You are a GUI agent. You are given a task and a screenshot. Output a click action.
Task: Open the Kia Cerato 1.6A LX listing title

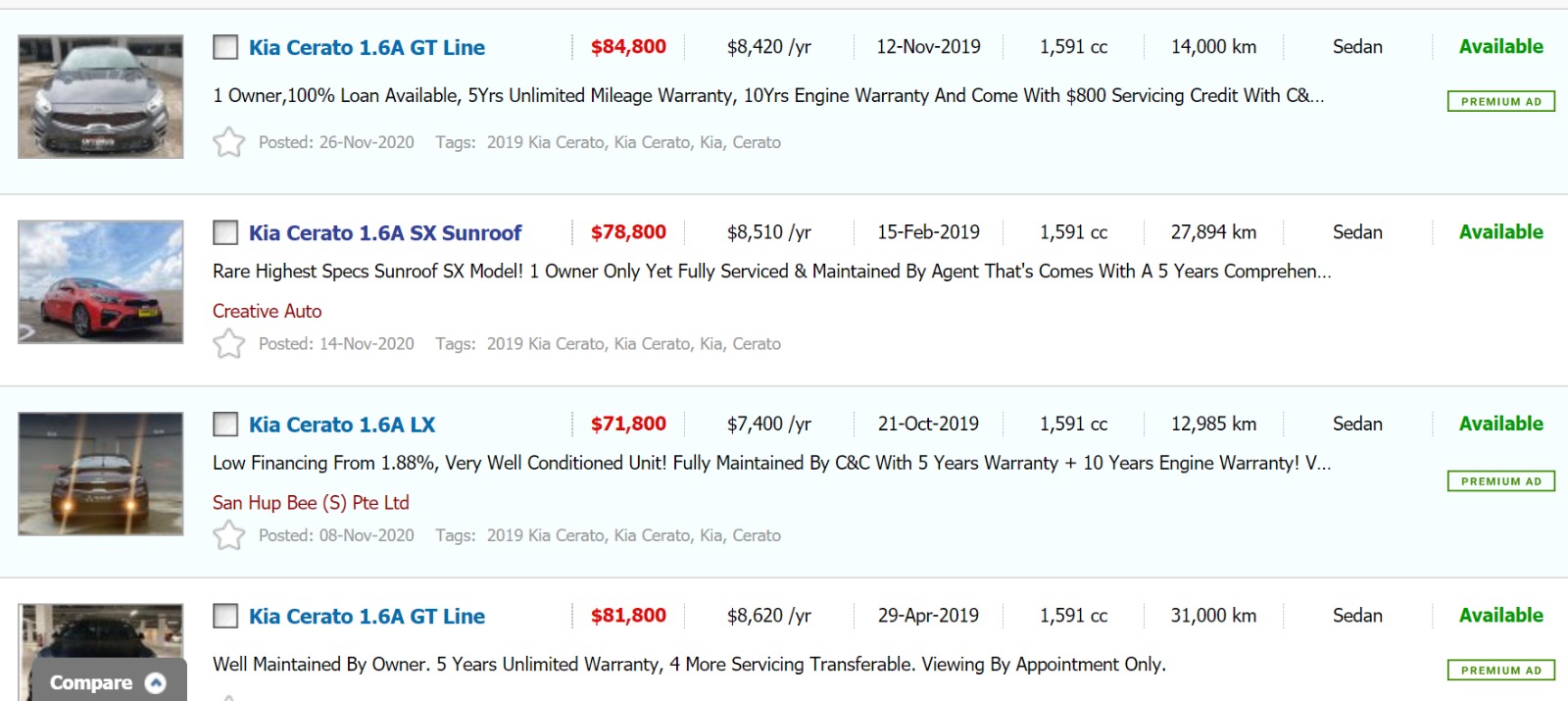click(341, 425)
